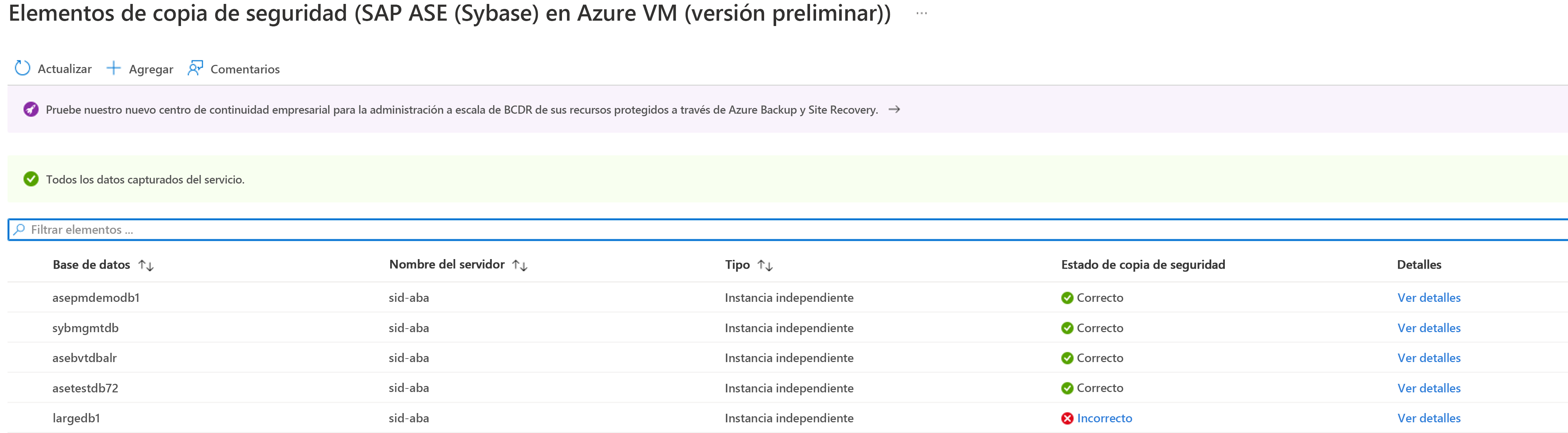Screen dimensions: 1568x433
Task: Open Ver detalles for asepmdemodb1
Action: point(1429,298)
